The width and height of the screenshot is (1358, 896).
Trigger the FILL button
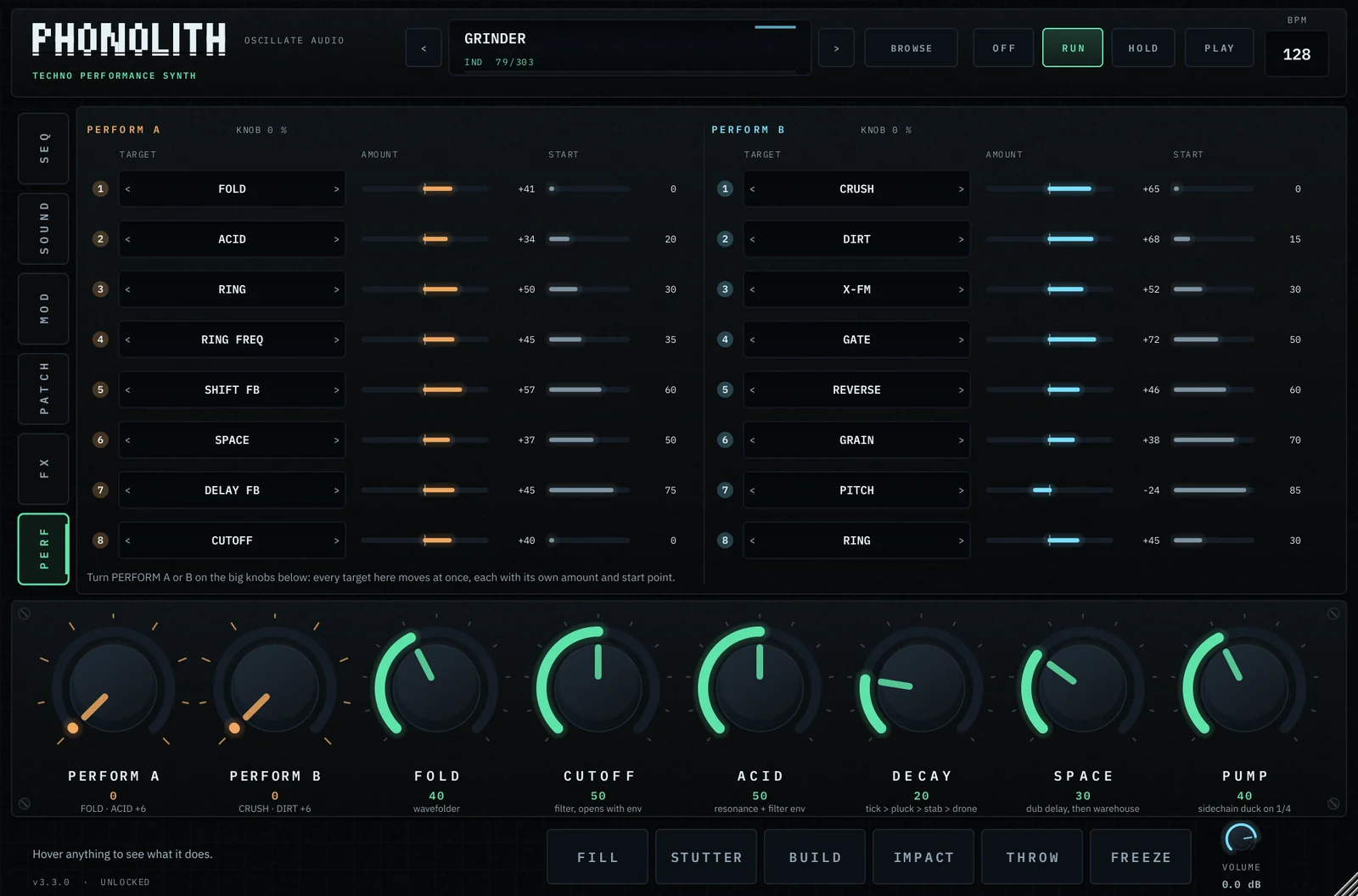click(x=598, y=857)
